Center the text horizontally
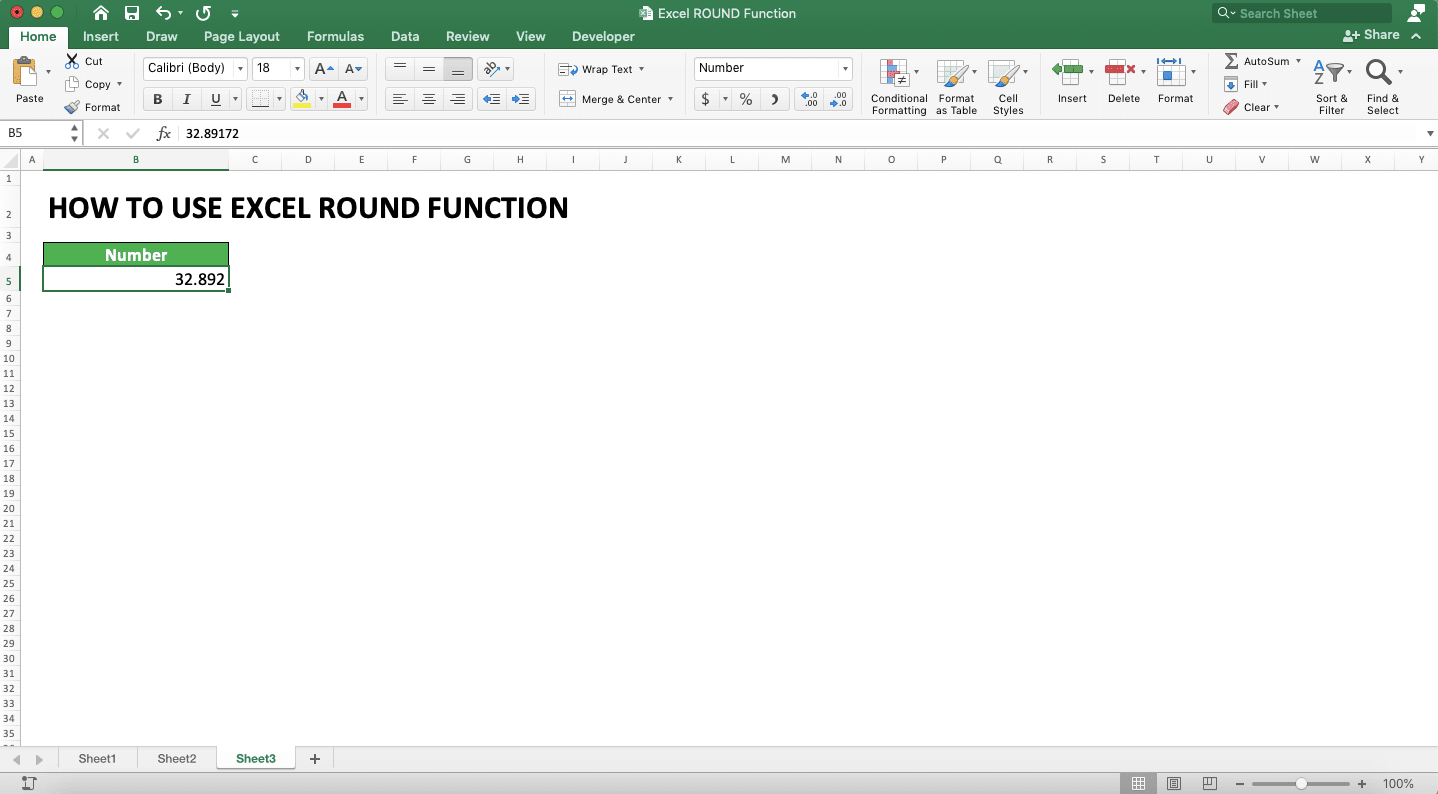This screenshot has height=794, width=1438. (x=429, y=99)
